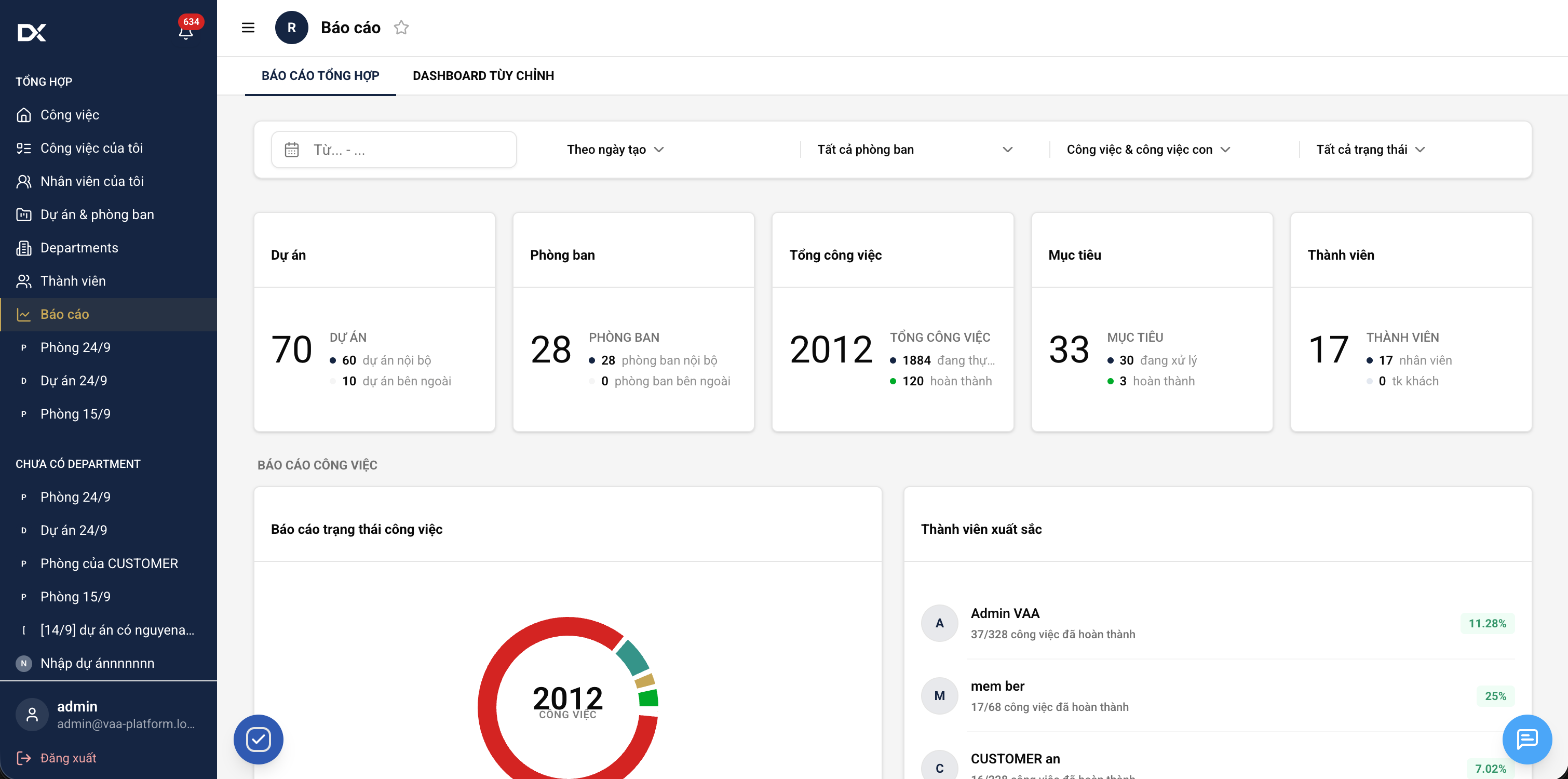1568x779 pixels.
Task: Click '60 dự án nội bộ' stat
Action: (381, 360)
